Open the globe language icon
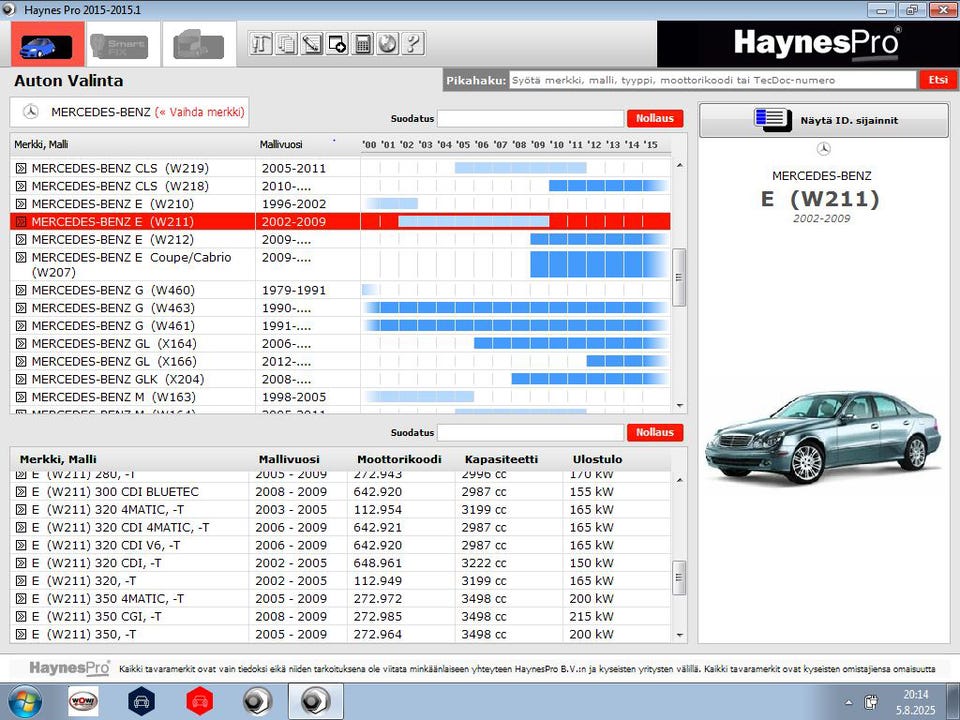Image resolution: width=960 pixels, height=720 pixels. click(x=388, y=44)
